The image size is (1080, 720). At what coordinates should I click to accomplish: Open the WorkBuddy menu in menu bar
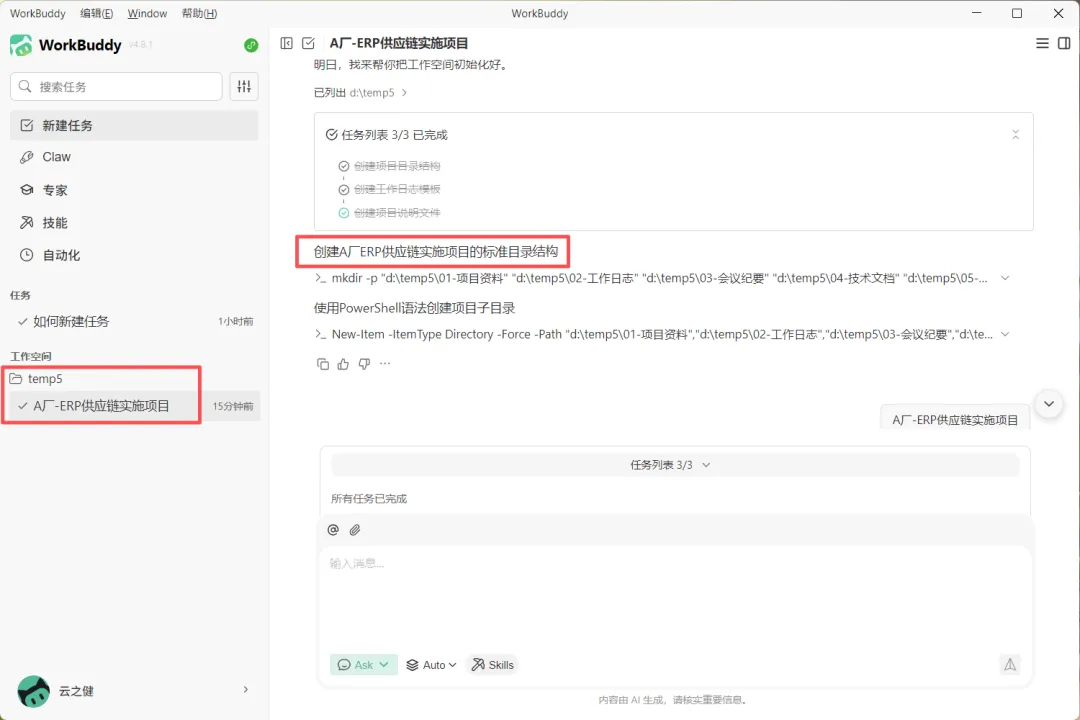38,13
